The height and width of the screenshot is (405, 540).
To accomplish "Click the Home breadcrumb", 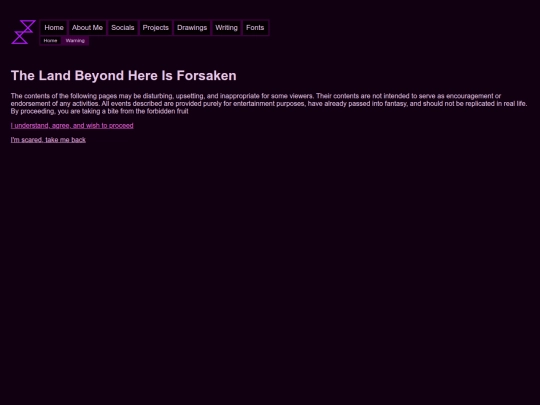I will [50, 41].
